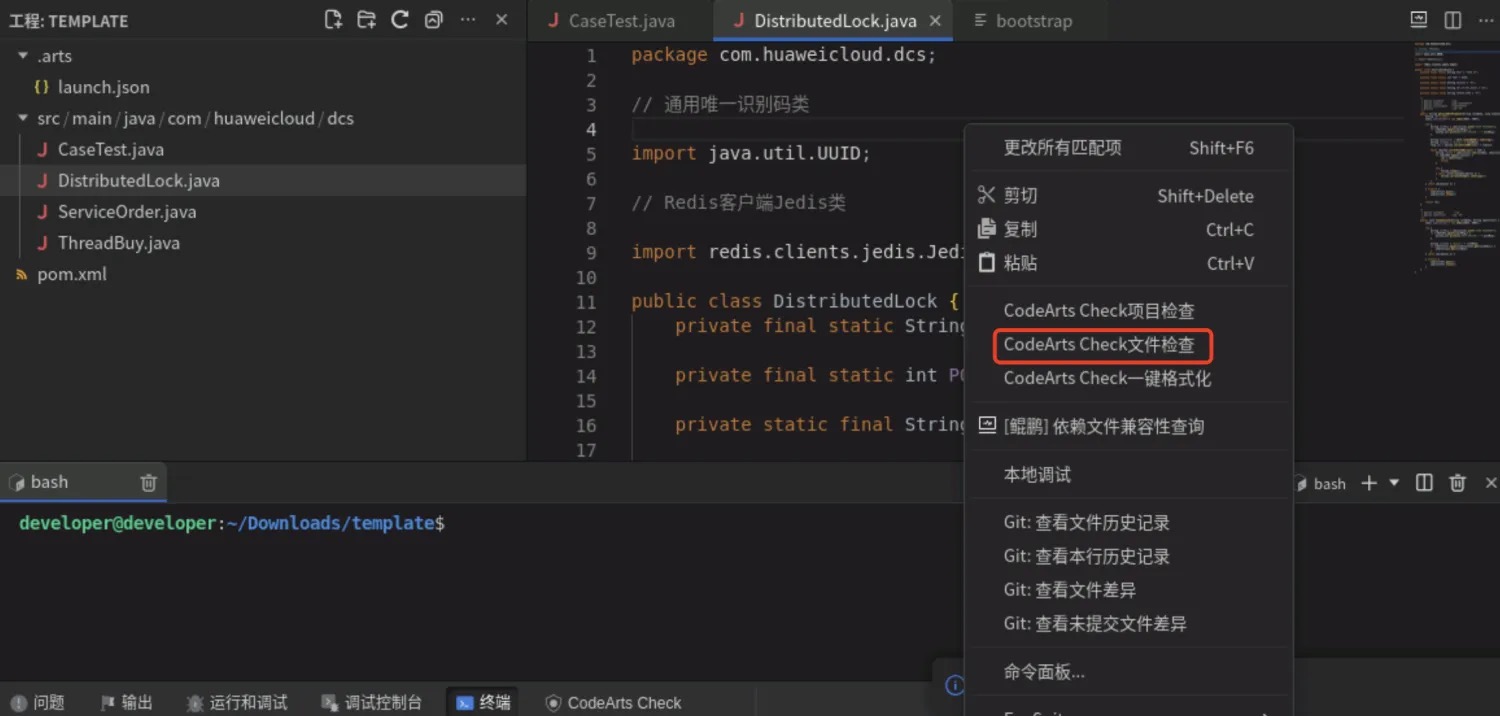Open explorer more actions ellipsis
This screenshot has height=716, width=1500.
468,20
